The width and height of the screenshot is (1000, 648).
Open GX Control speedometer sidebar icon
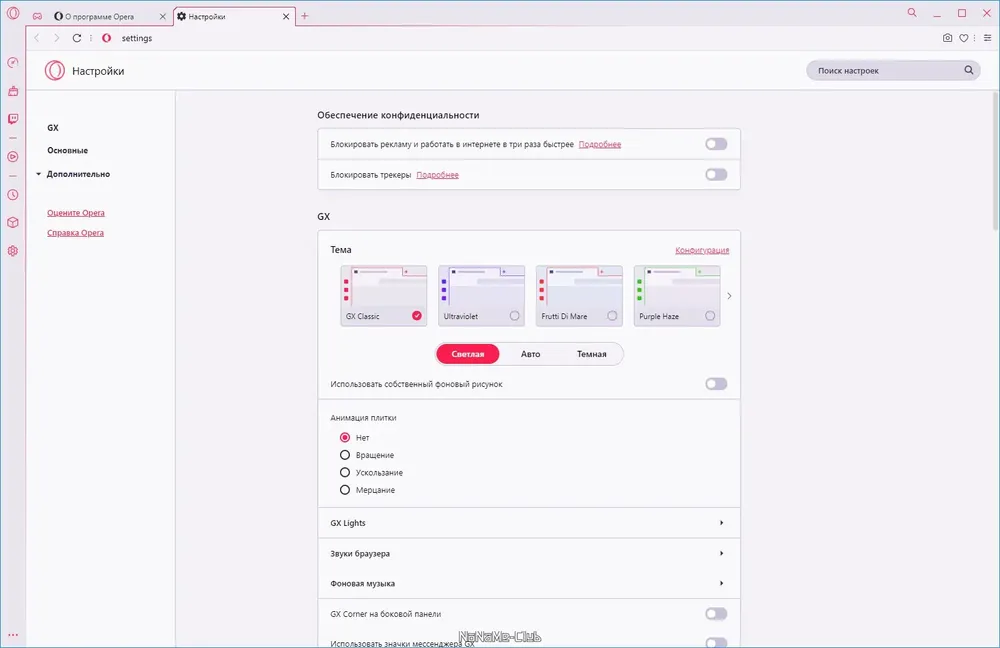tap(13, 63)
